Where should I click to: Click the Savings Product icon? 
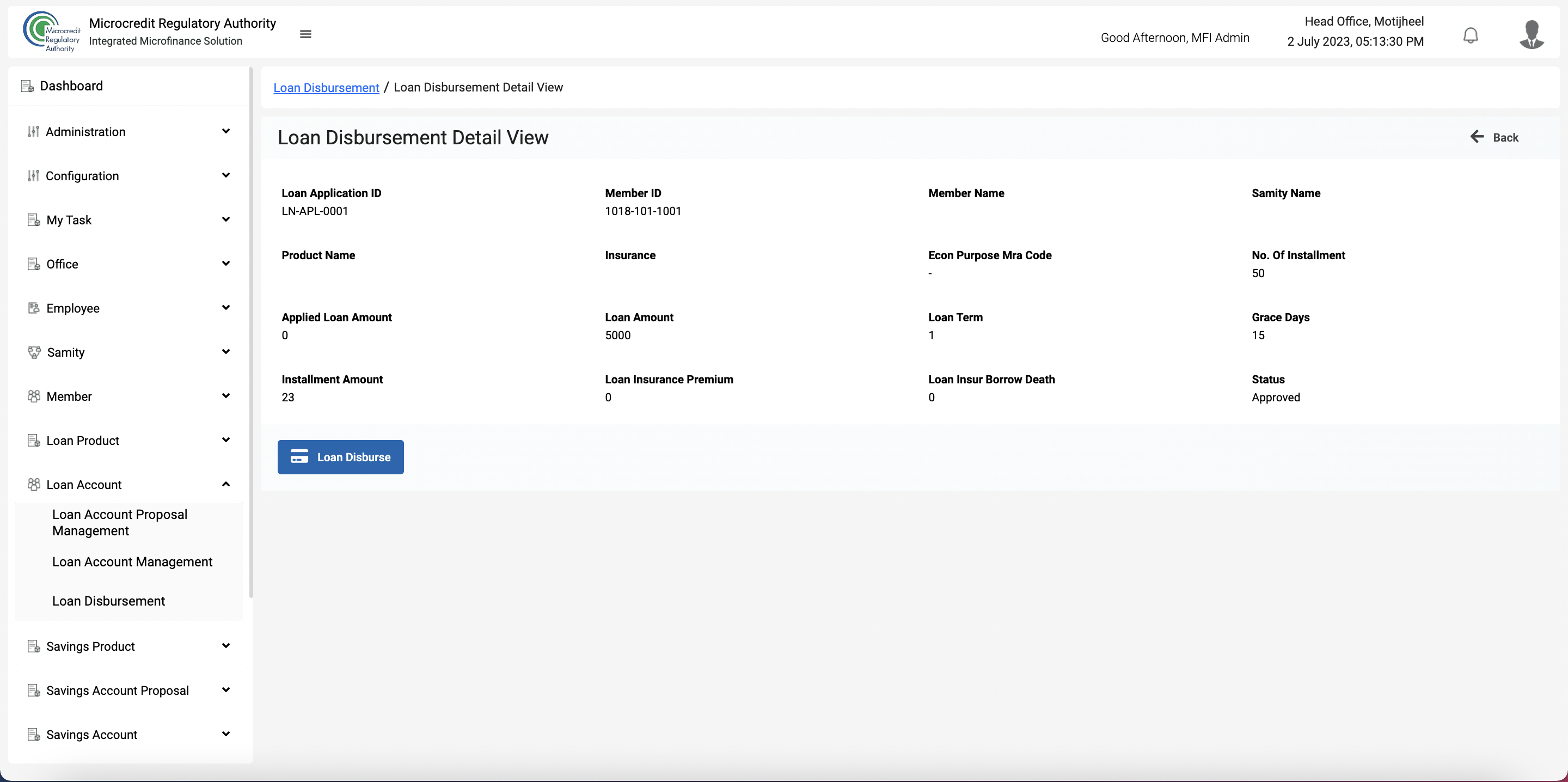coord(33,646)
